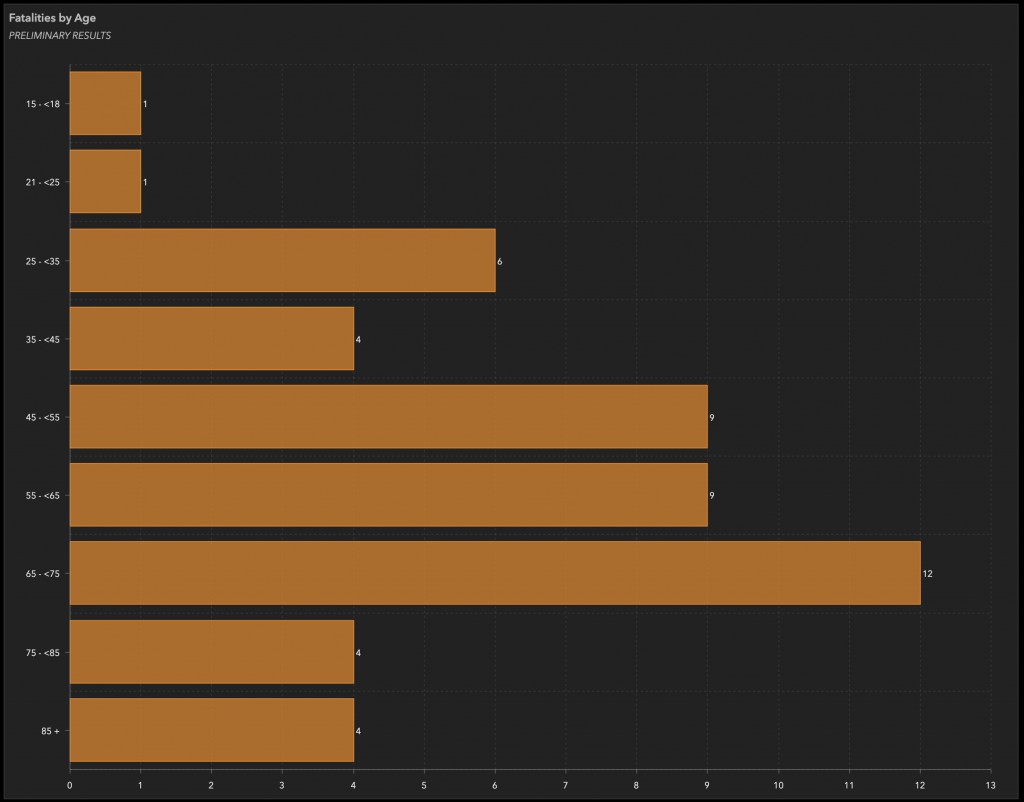Select the 55 - <65 age group bar

[x=388, y=495]
